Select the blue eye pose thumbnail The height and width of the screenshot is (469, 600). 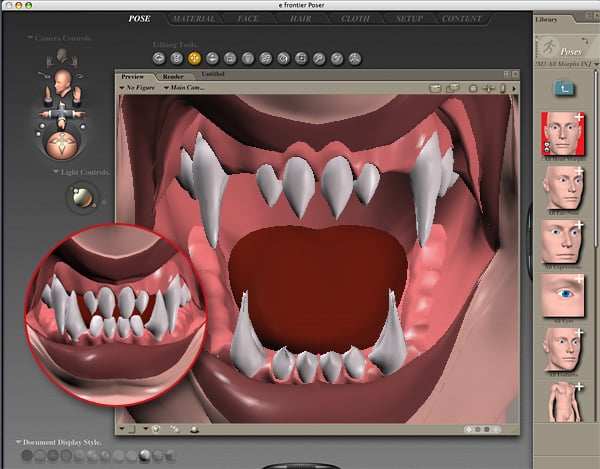(561, 295)
